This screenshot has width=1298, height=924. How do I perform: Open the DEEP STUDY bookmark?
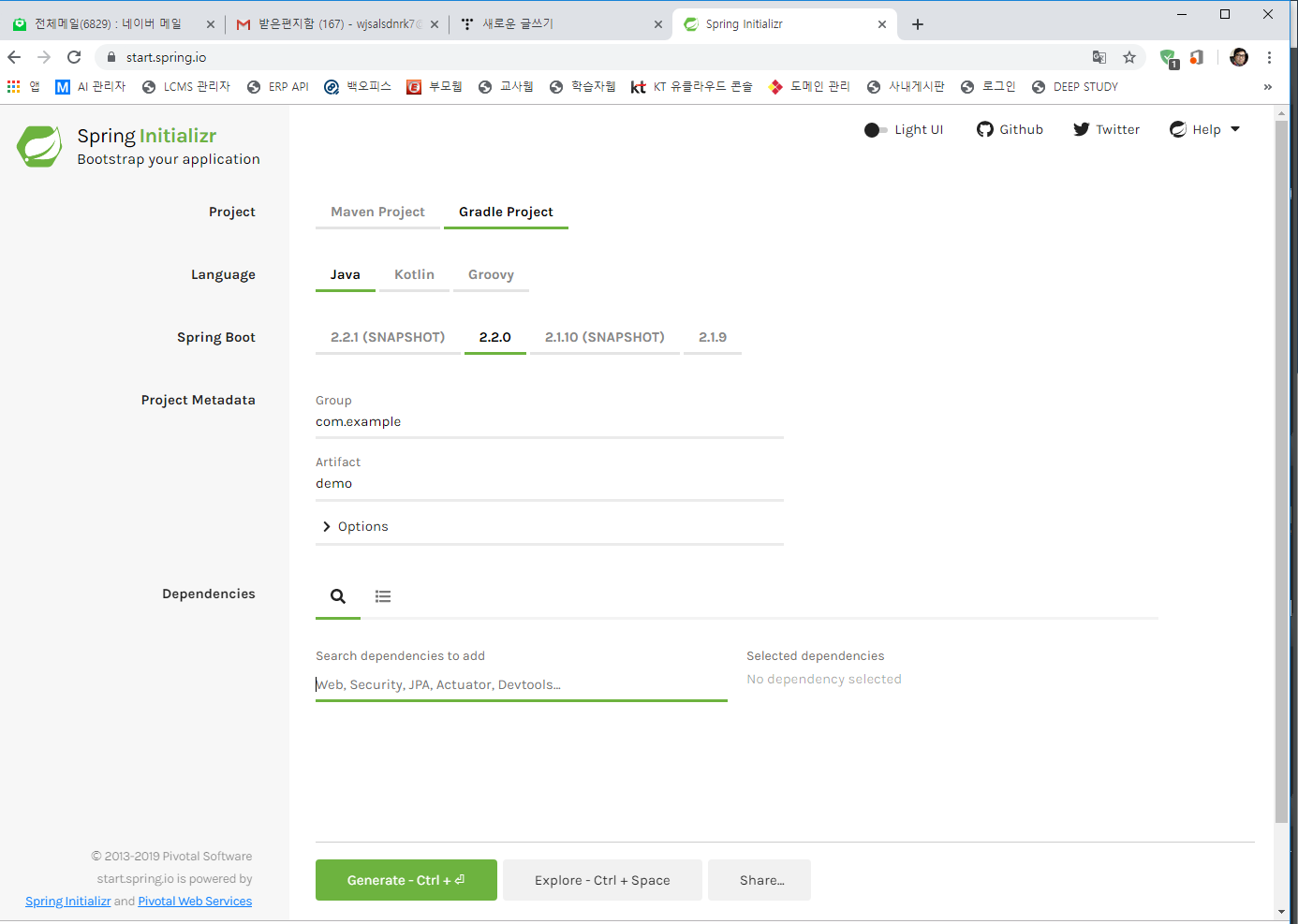coord(1075,87)
